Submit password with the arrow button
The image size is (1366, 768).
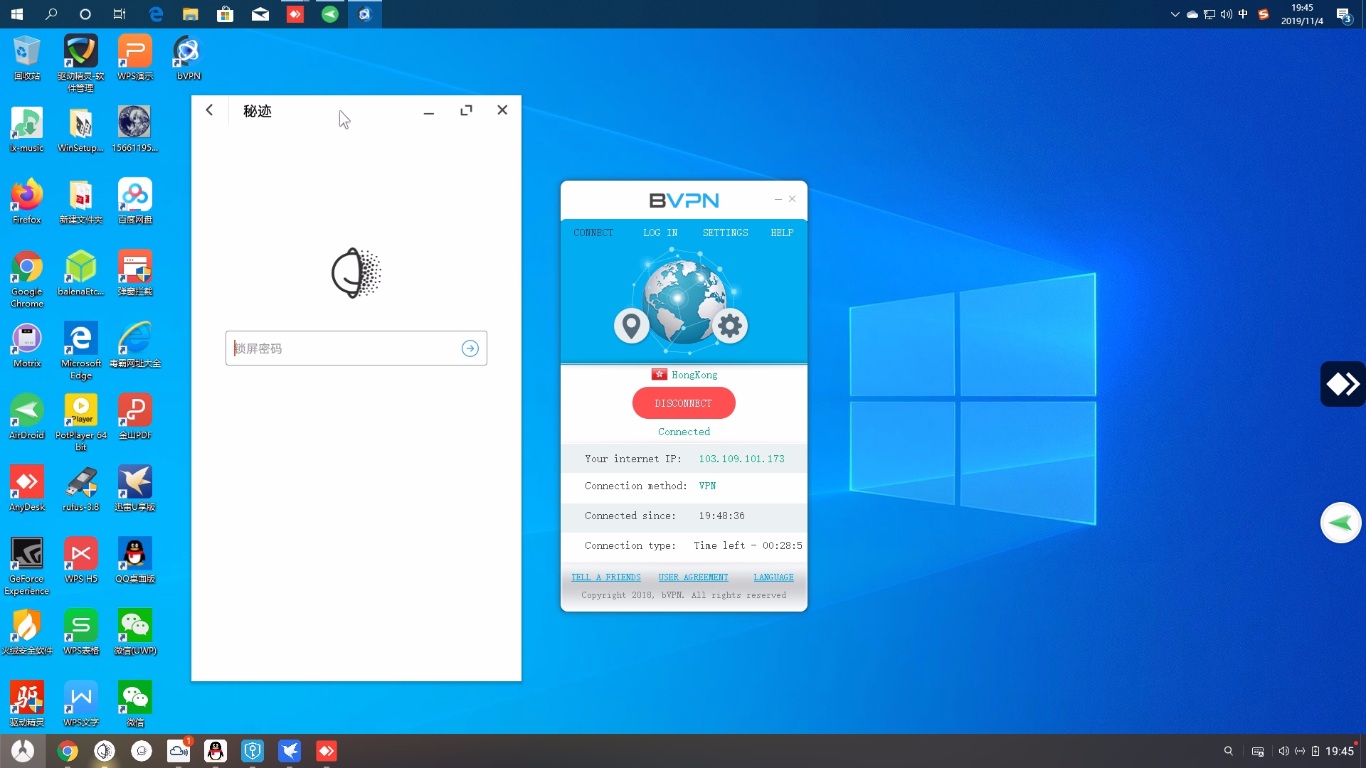[x=470, y=348]
